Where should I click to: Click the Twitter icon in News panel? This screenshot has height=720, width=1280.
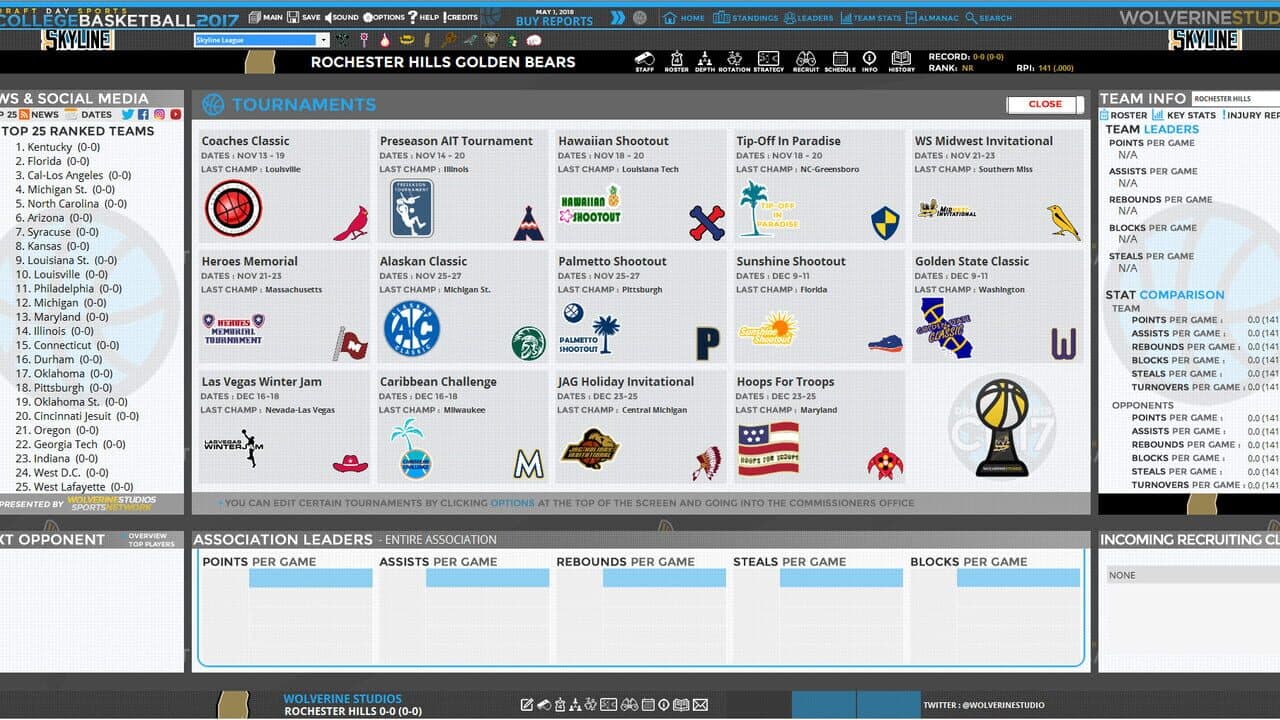pos(128,115)
